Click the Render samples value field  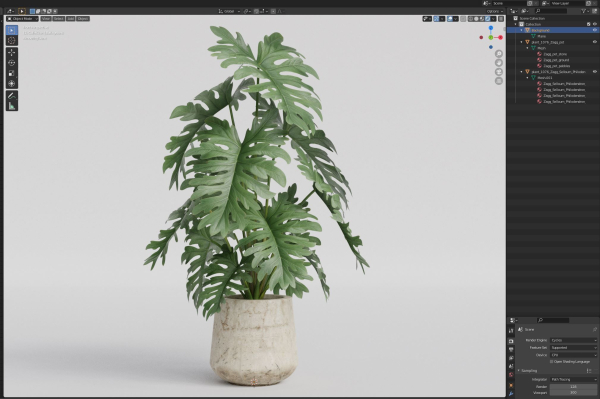pos(573,387)
